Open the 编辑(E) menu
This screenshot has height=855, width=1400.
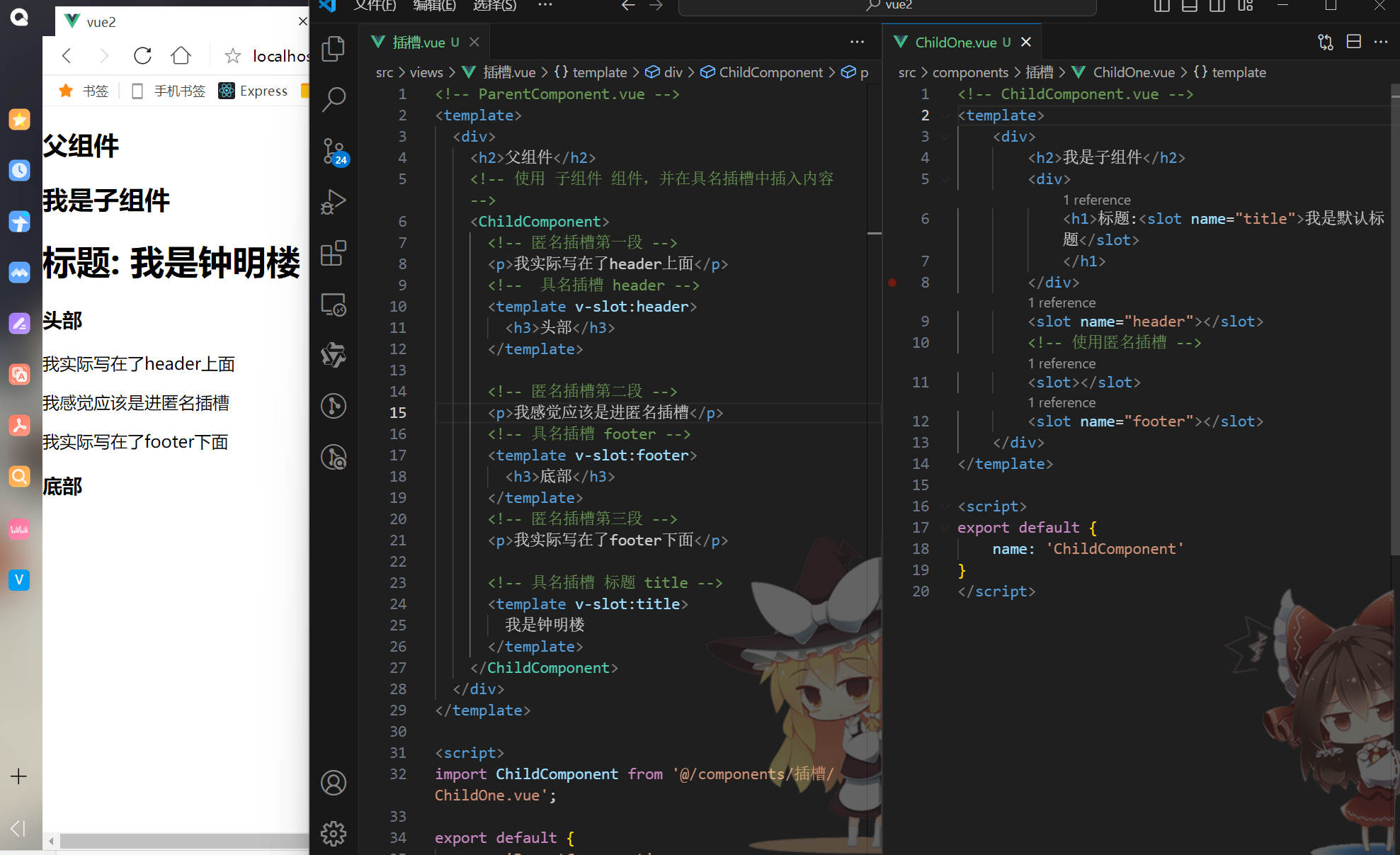point(435,6)
